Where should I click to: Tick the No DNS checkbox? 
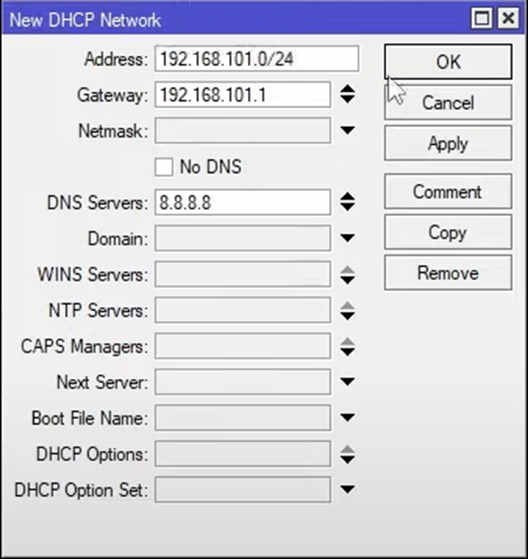point(164,167)
